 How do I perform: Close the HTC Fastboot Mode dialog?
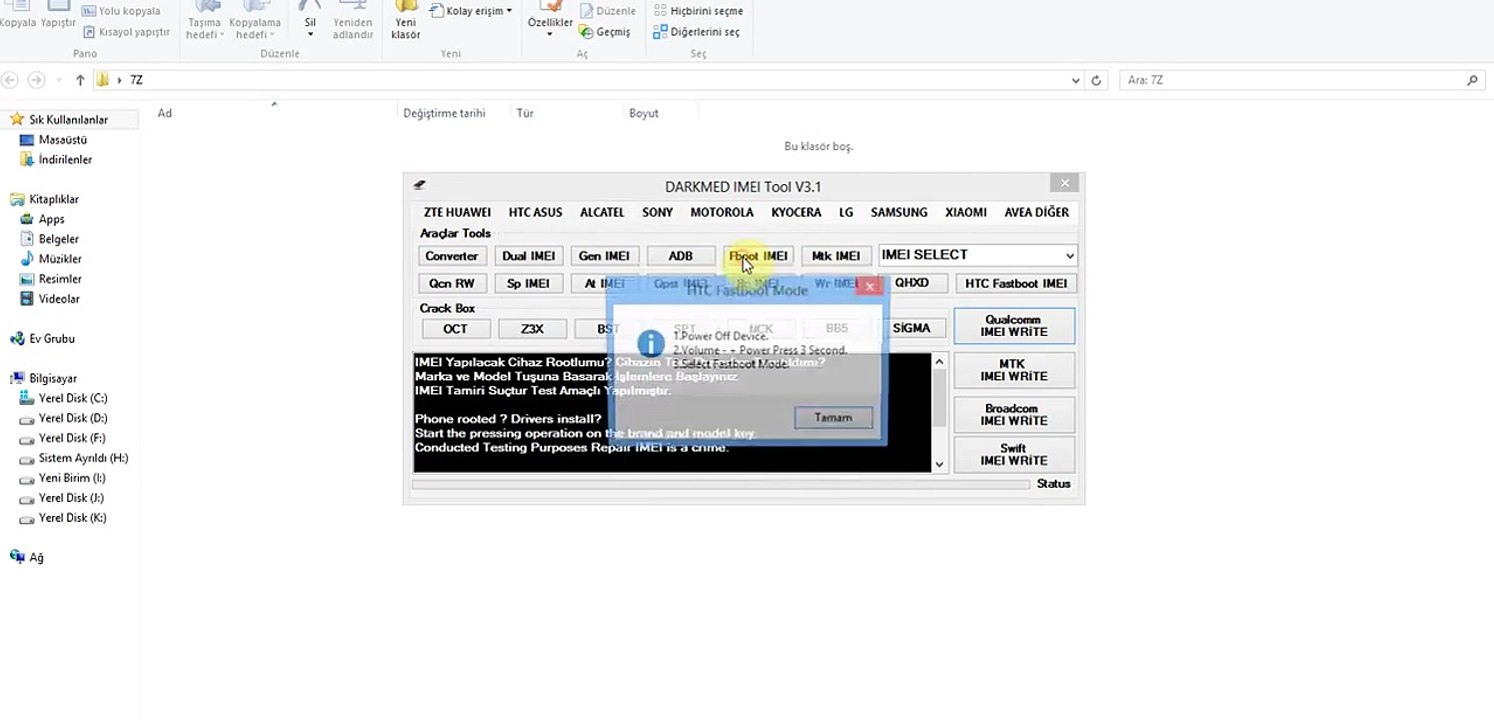click(870, 287)
